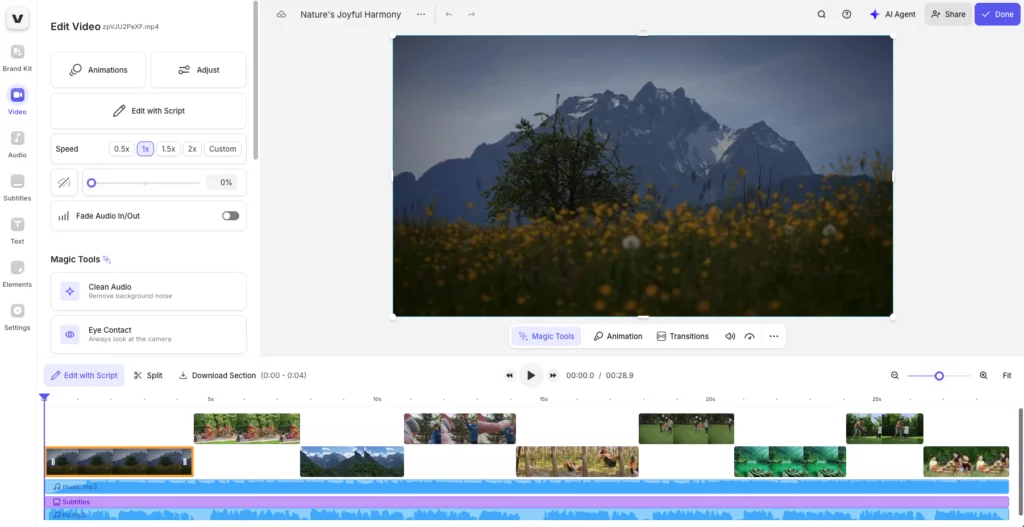Click the search magnifier icon
The width and height of the screenshot is (1024, 527).
pyautogui.click(x=822, y=14)
